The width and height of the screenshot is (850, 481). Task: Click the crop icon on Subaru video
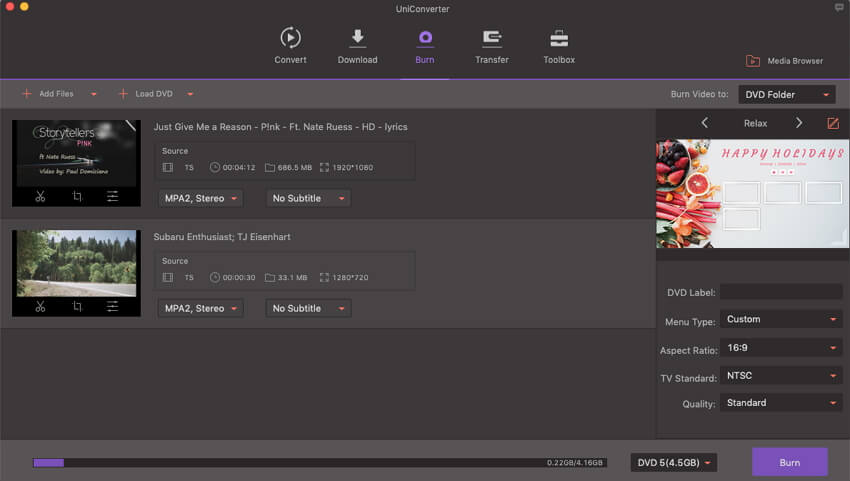click(77, 306)
